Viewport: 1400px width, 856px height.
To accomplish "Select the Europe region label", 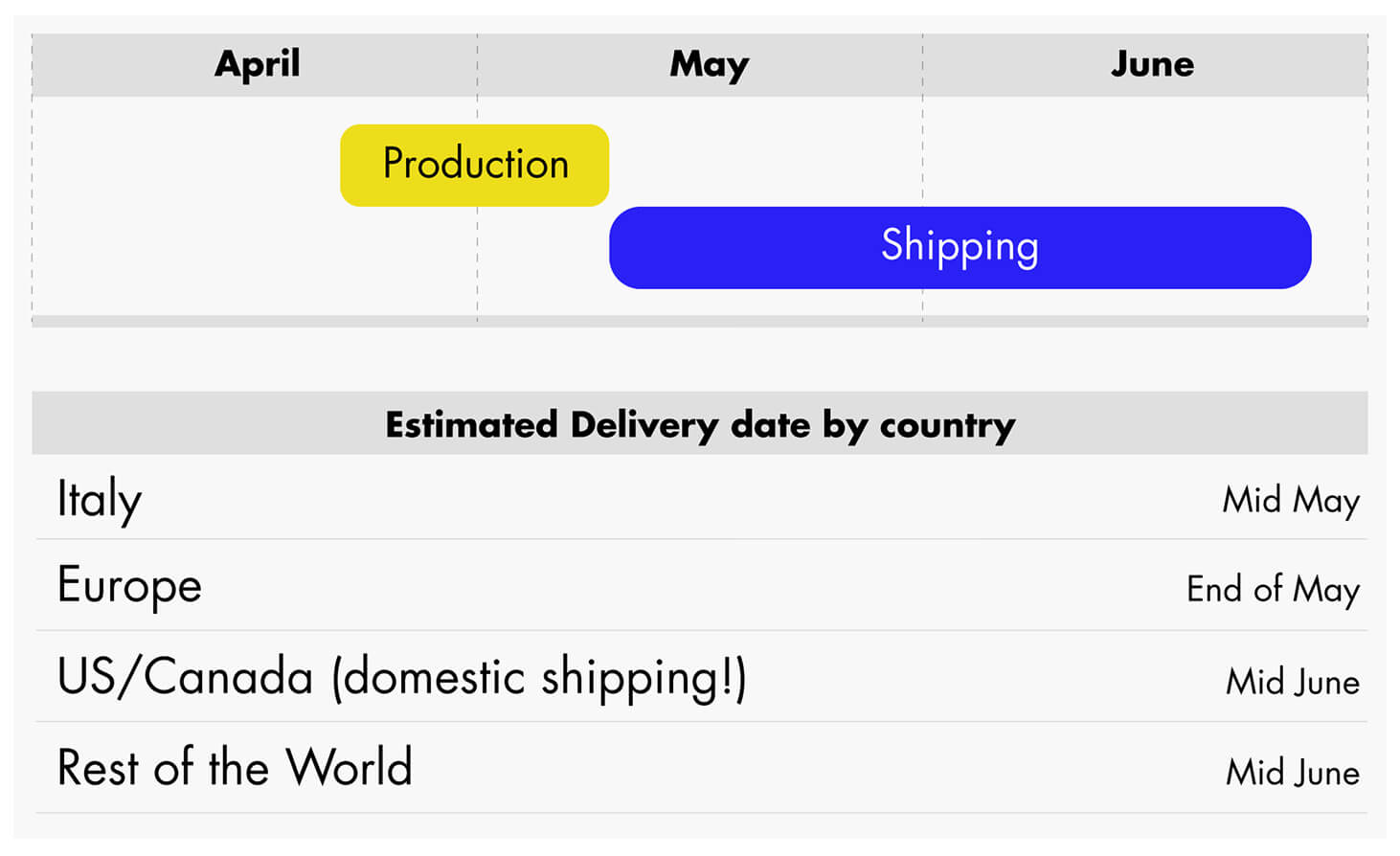I will point(129,586).
